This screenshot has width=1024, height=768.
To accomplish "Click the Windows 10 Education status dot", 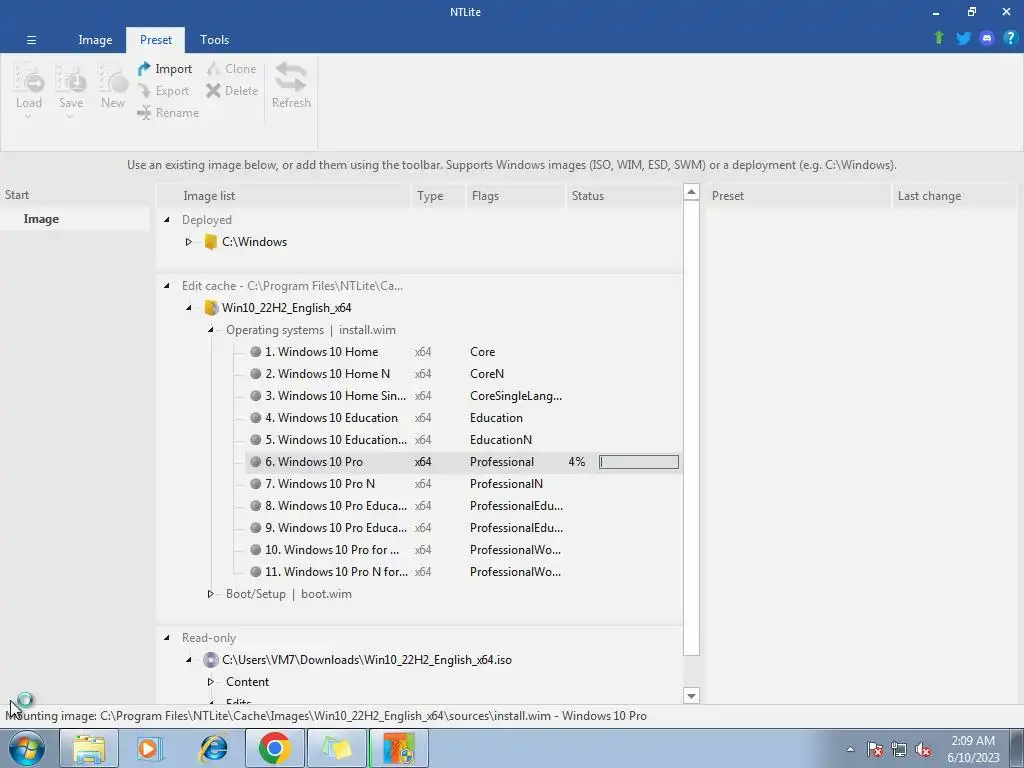I will (x=255, y=418).
